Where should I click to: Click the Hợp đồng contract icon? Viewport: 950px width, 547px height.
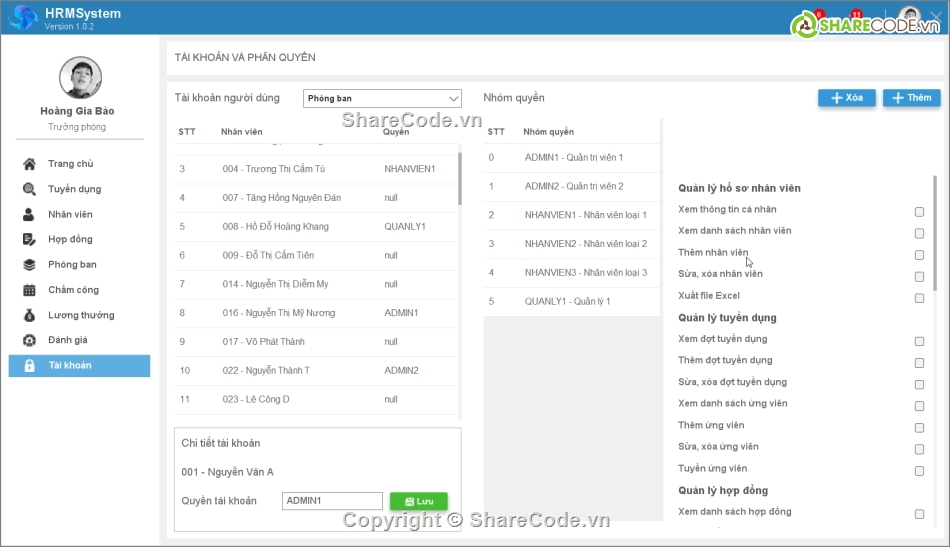[29, 239]
